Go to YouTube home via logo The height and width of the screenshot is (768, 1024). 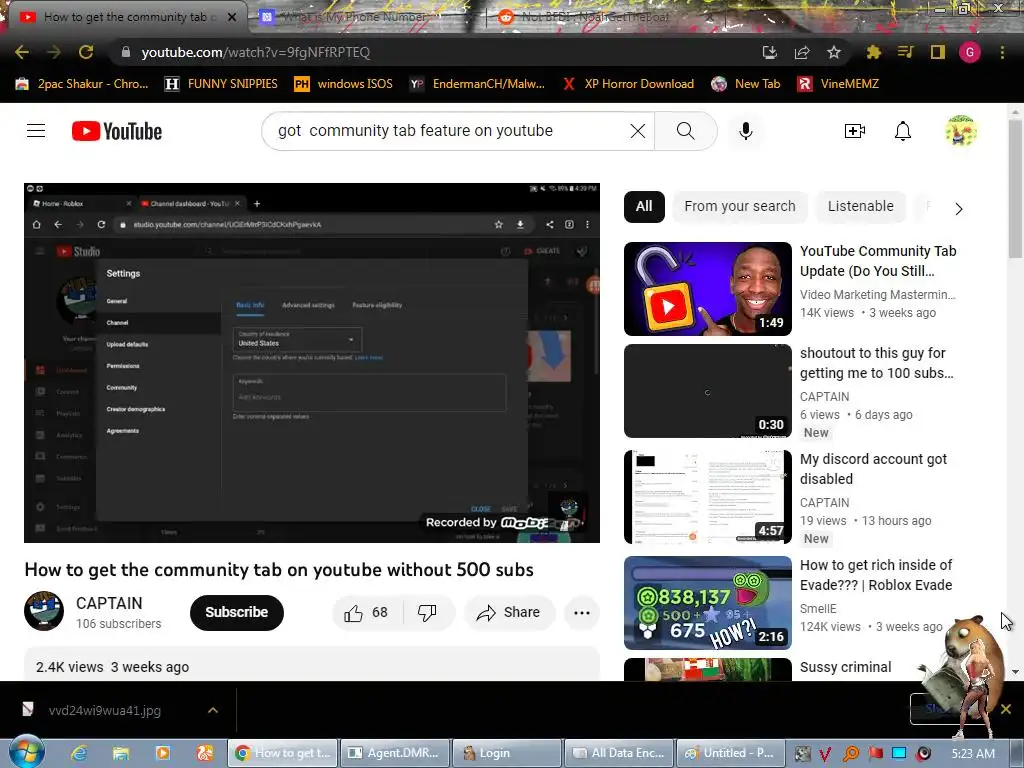tap(117, 131)
